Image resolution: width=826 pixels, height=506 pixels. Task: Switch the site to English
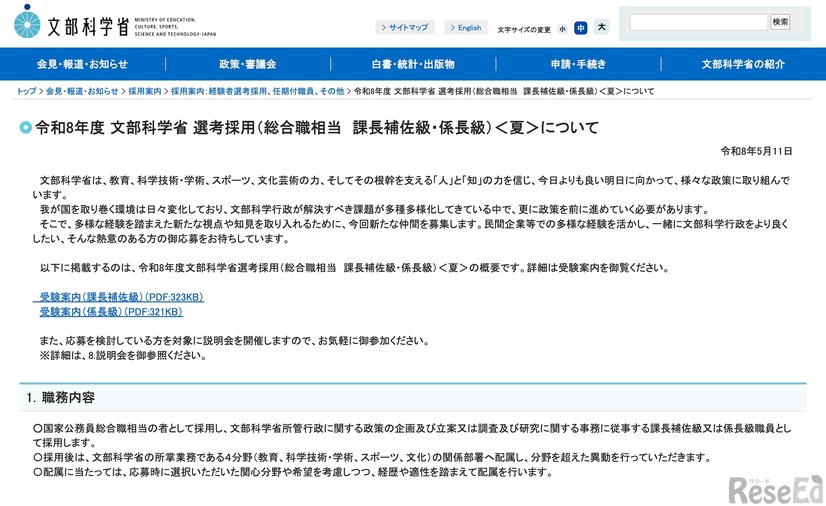pos(466,27)
